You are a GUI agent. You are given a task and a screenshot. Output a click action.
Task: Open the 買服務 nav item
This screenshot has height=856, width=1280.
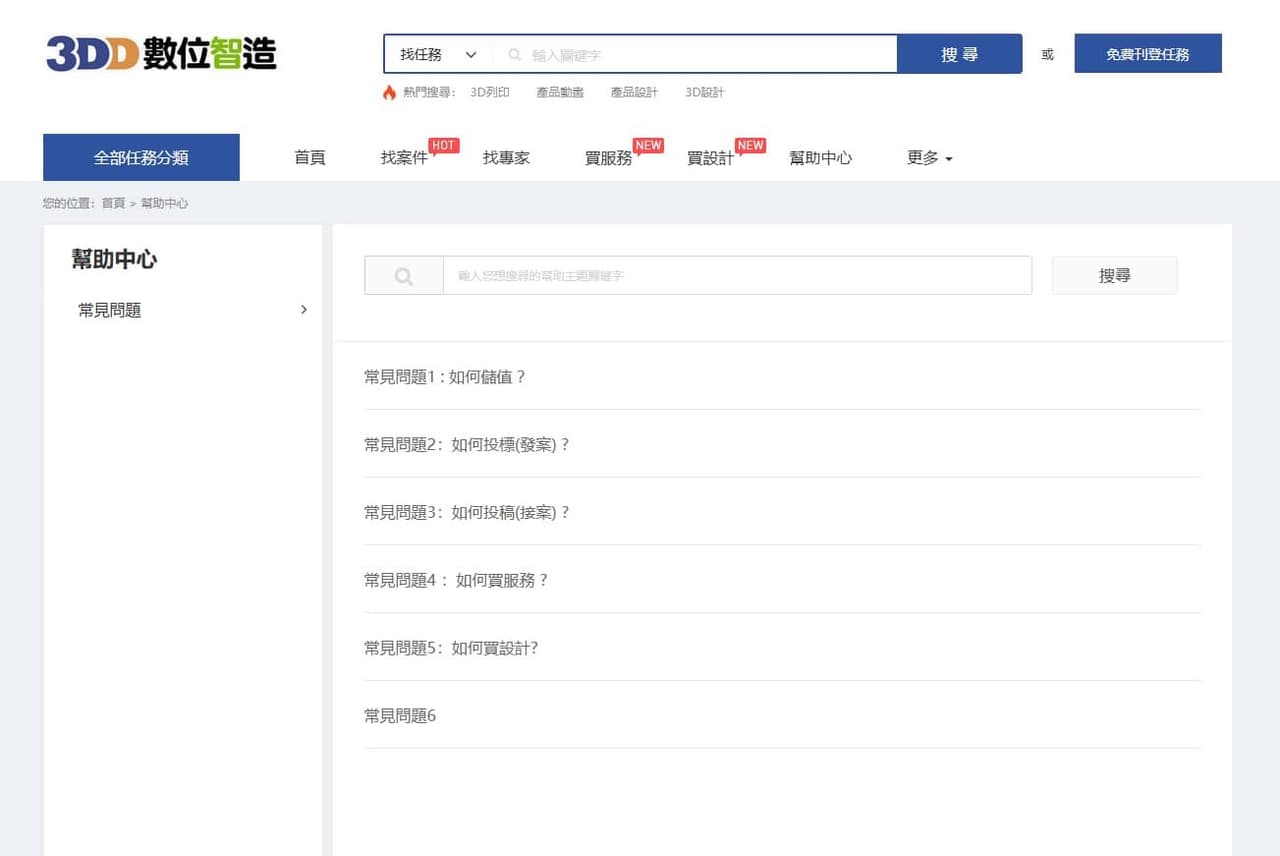[x=608, y=158]
